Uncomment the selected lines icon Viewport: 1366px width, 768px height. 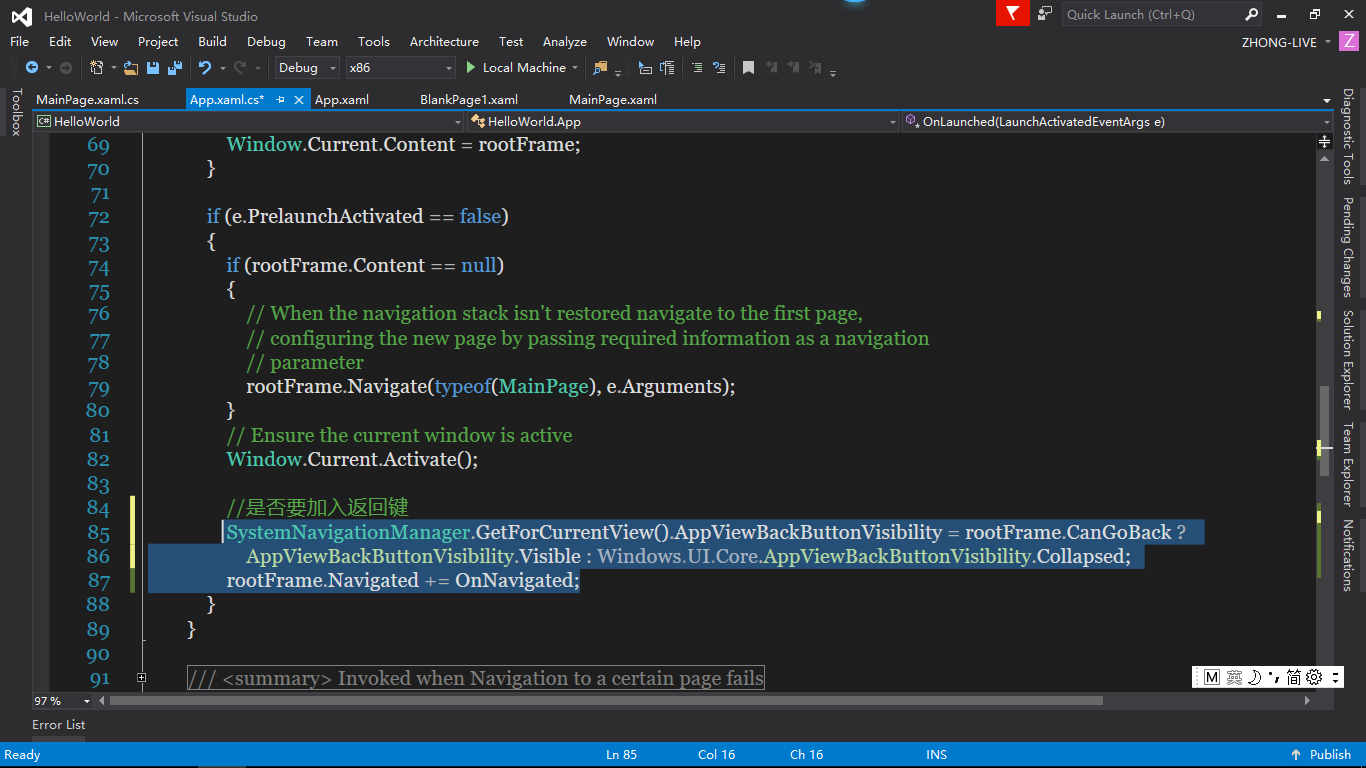(x=719, y=68)
